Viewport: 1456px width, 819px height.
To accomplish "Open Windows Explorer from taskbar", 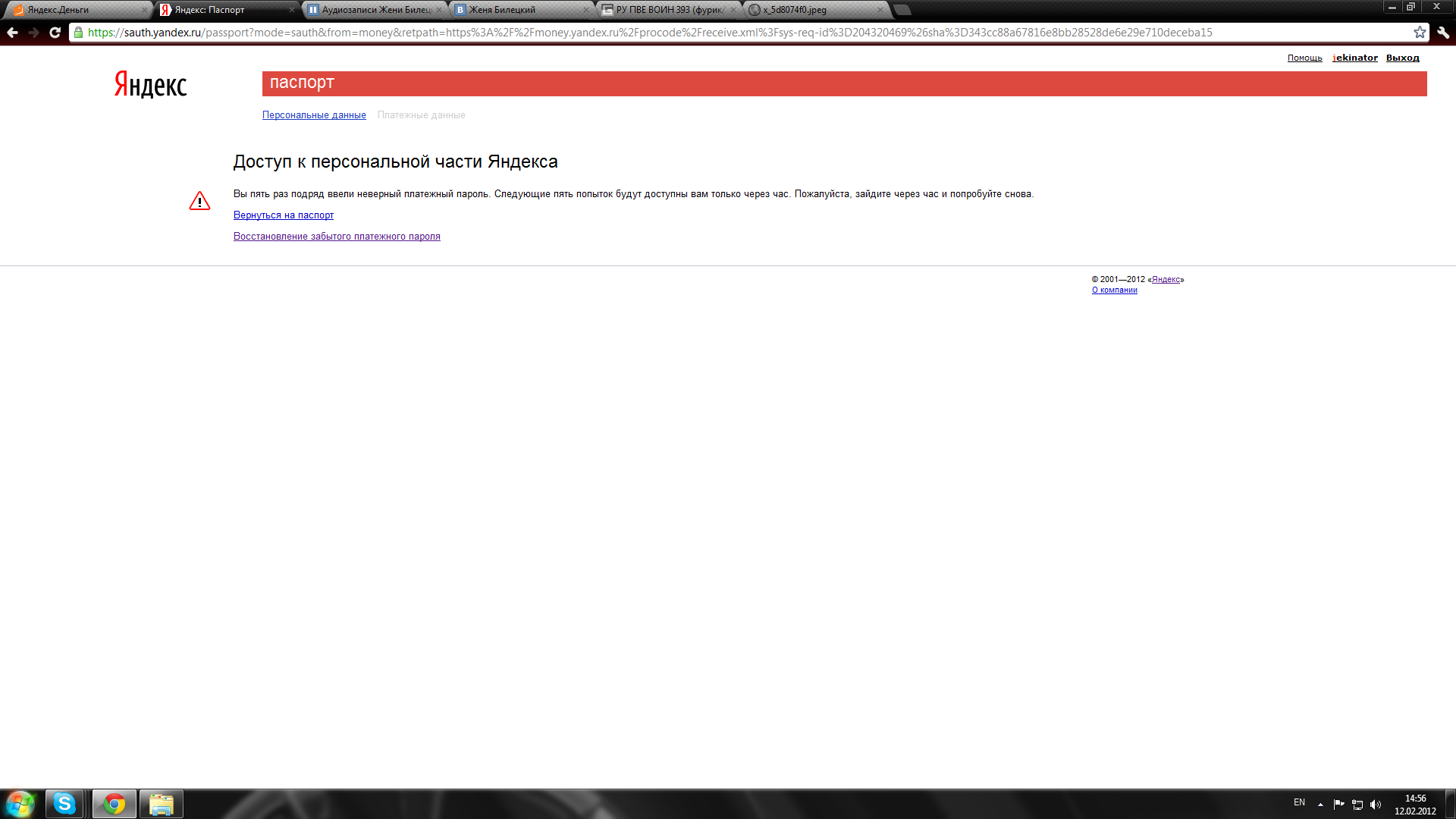I will coord(161,804).
